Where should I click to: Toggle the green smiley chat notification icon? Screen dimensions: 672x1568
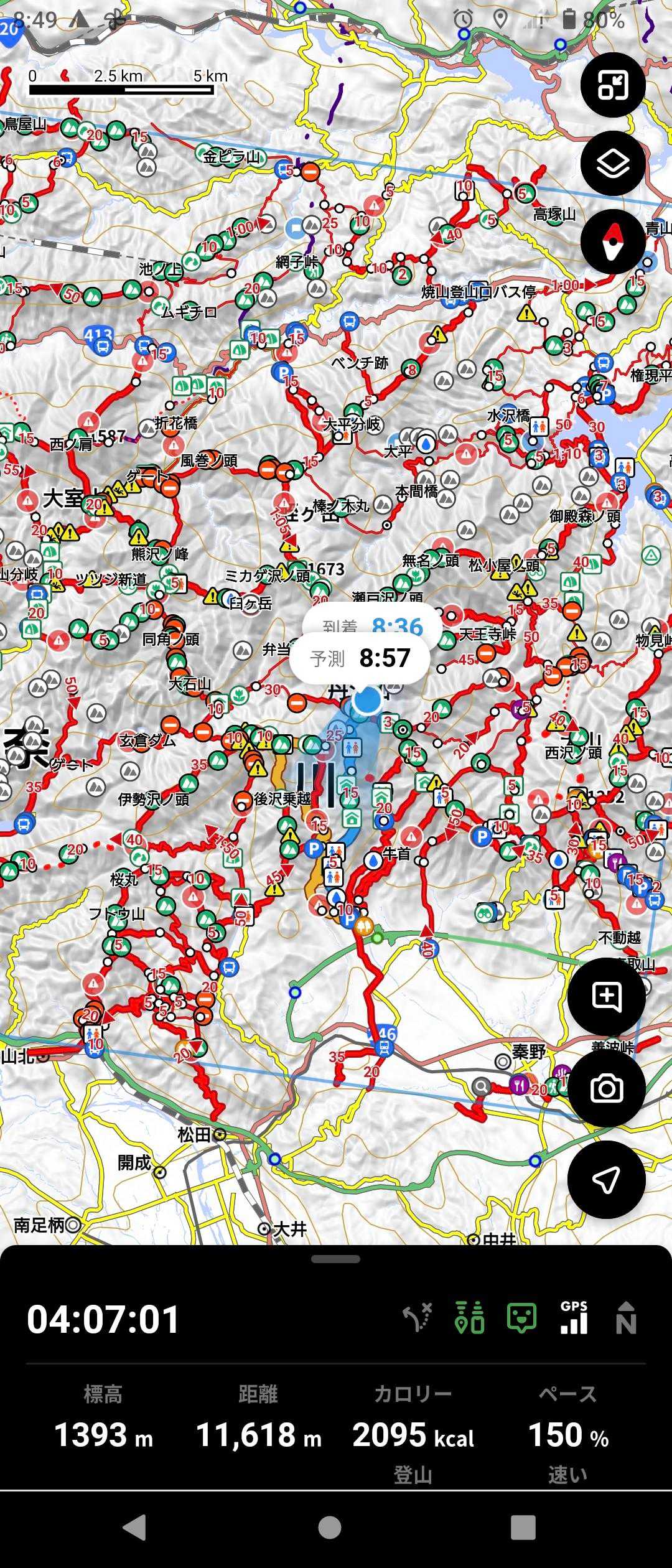pos(521,1318)
